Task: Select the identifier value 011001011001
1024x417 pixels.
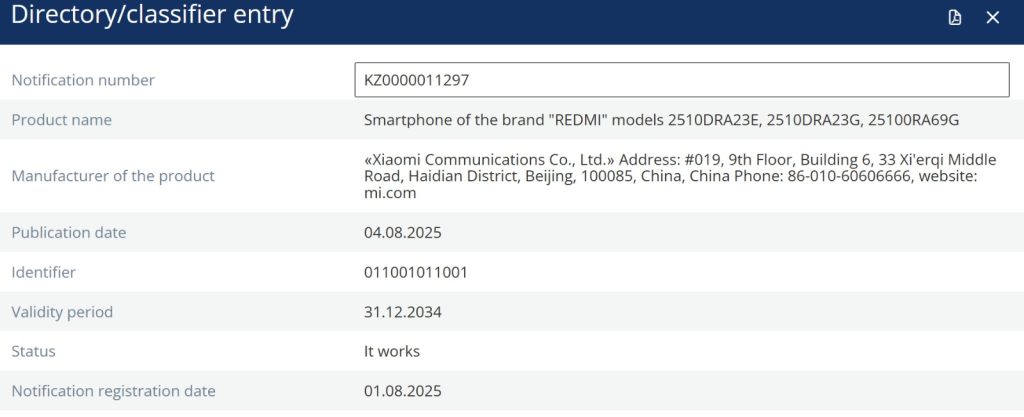Action: pos(415,272)
